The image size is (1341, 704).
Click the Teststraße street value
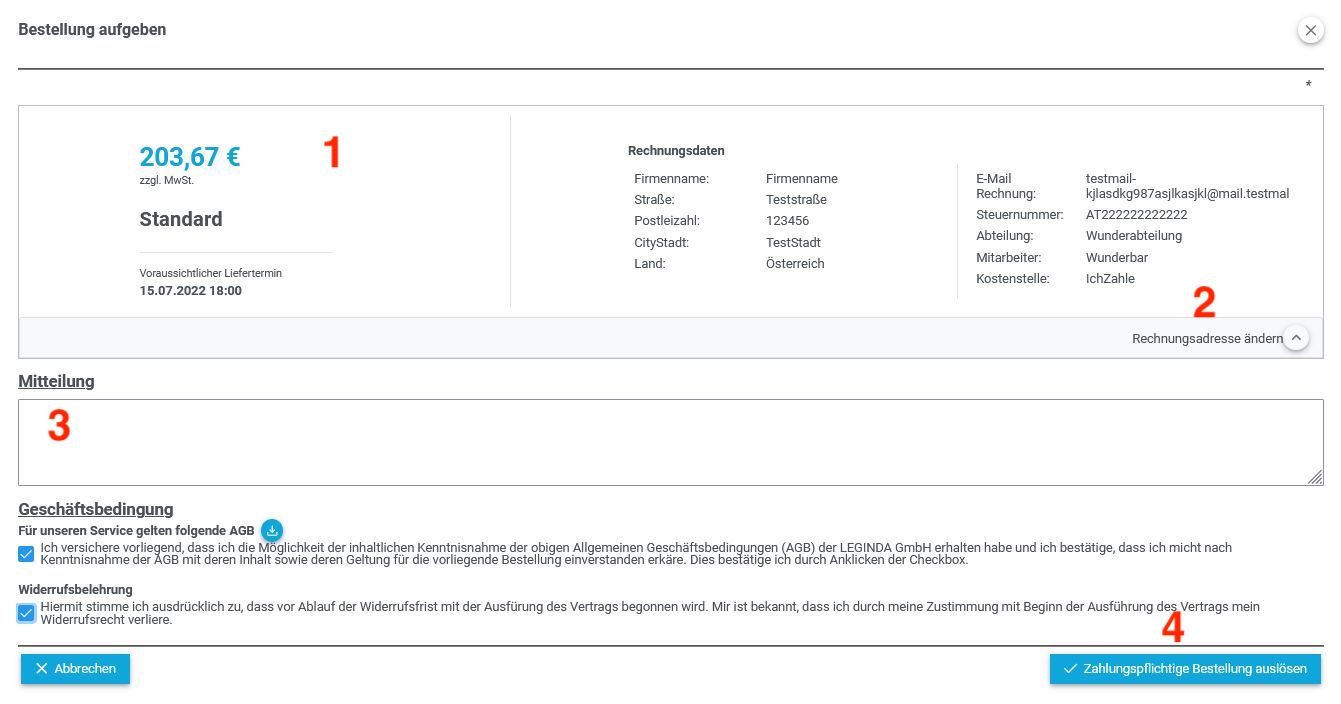(x=796, y=200)
